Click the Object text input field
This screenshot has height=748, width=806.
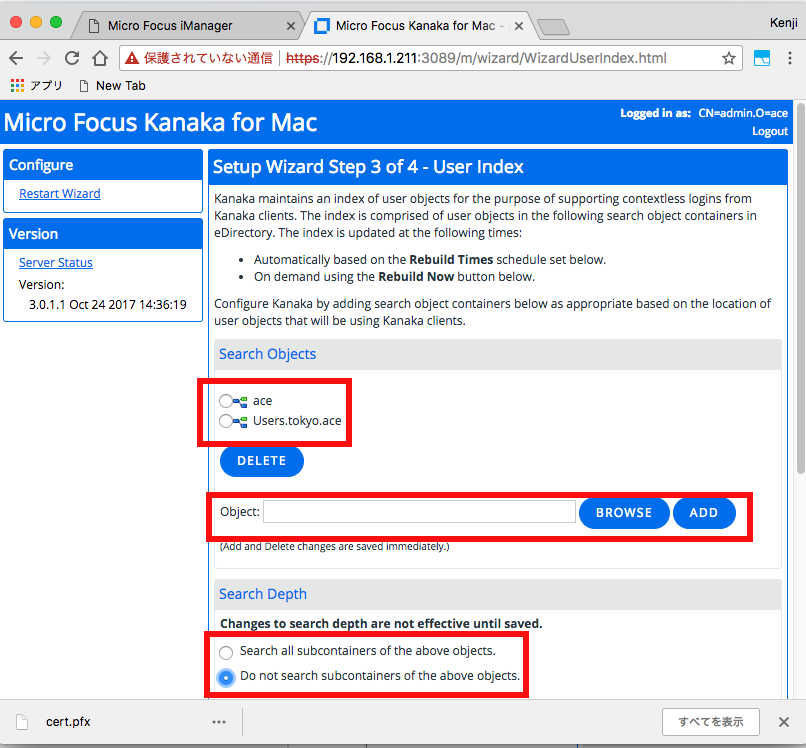coord(419,512)
